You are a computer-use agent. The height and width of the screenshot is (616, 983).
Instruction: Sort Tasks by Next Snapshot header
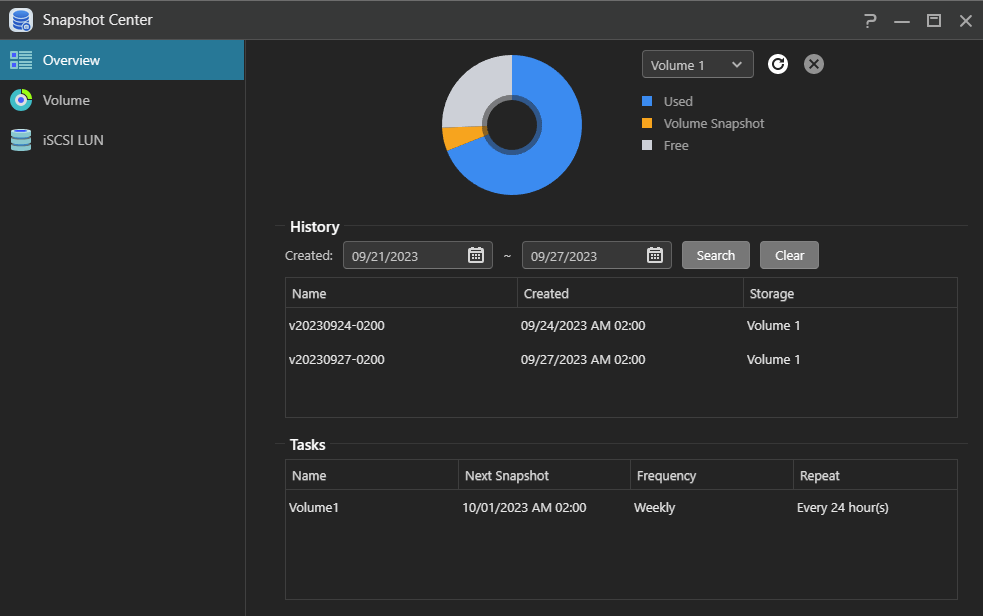544,476
